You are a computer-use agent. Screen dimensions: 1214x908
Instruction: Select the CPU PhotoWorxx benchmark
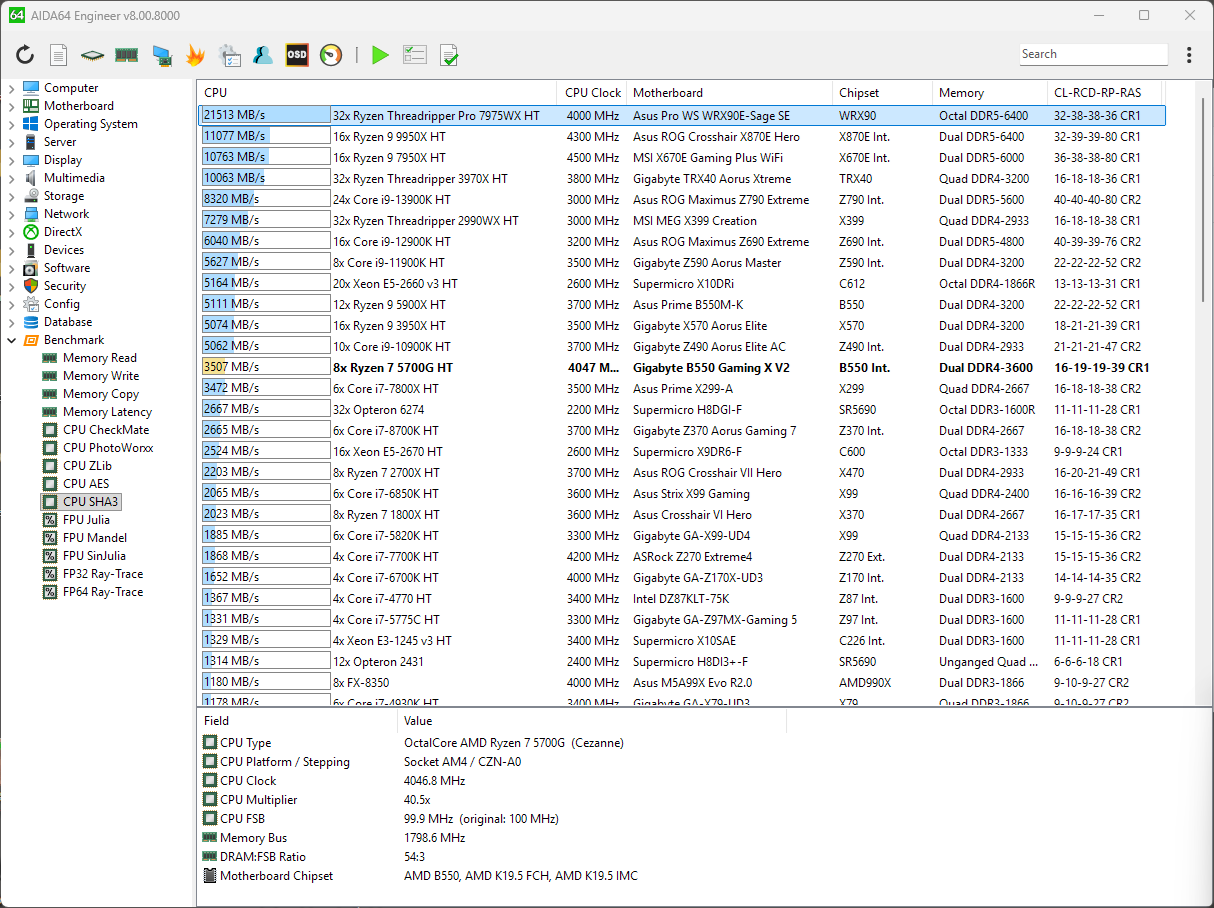pos(108,448)
